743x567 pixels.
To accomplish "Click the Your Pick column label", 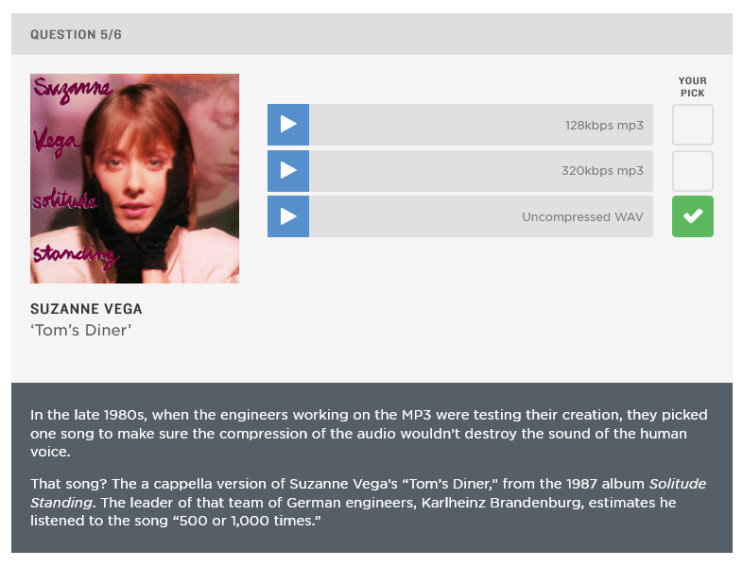I will (x=692, y=87).
